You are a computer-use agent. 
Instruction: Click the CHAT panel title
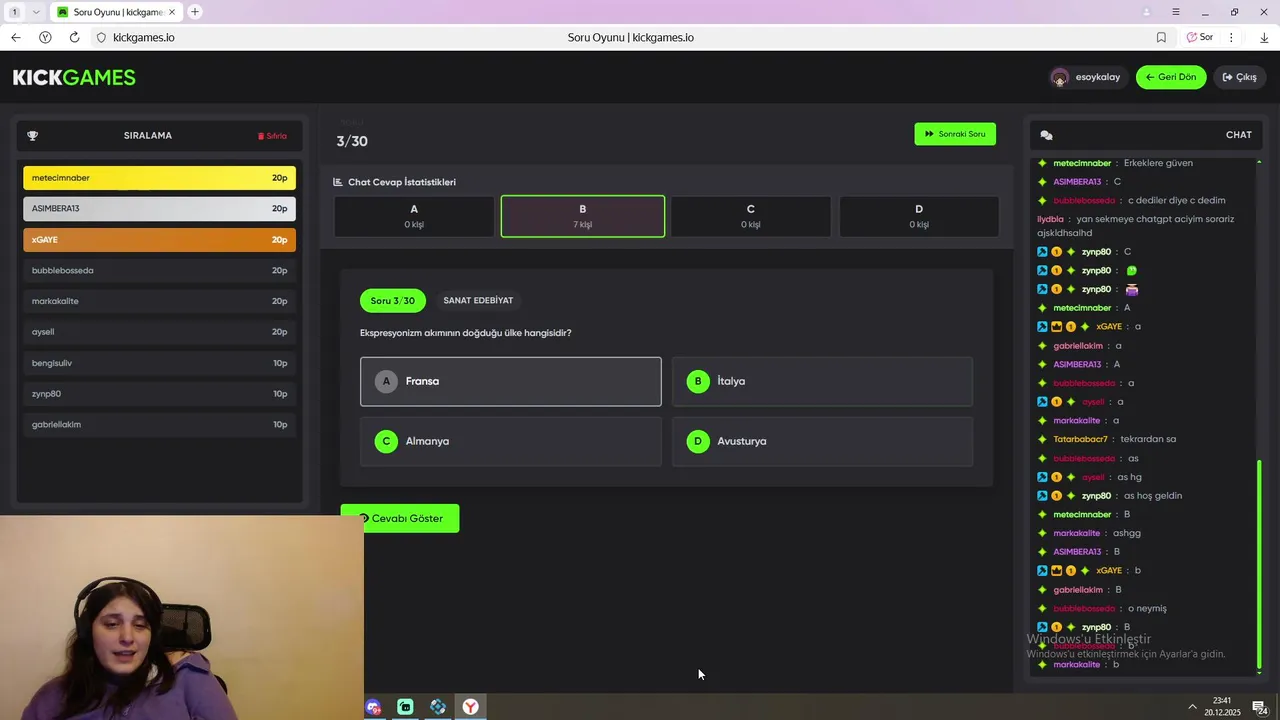pyautogui.click(x=1239, y=135)
